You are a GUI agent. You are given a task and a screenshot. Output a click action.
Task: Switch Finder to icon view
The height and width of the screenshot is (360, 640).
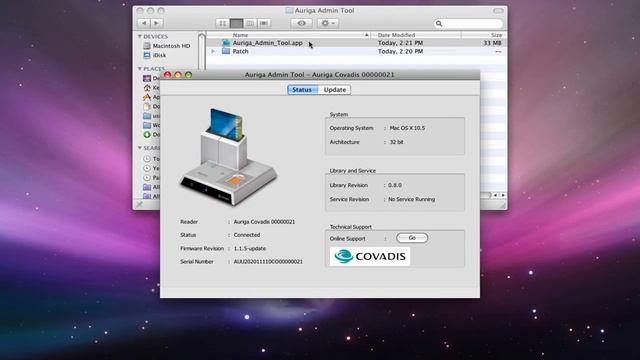click(222, 23)
